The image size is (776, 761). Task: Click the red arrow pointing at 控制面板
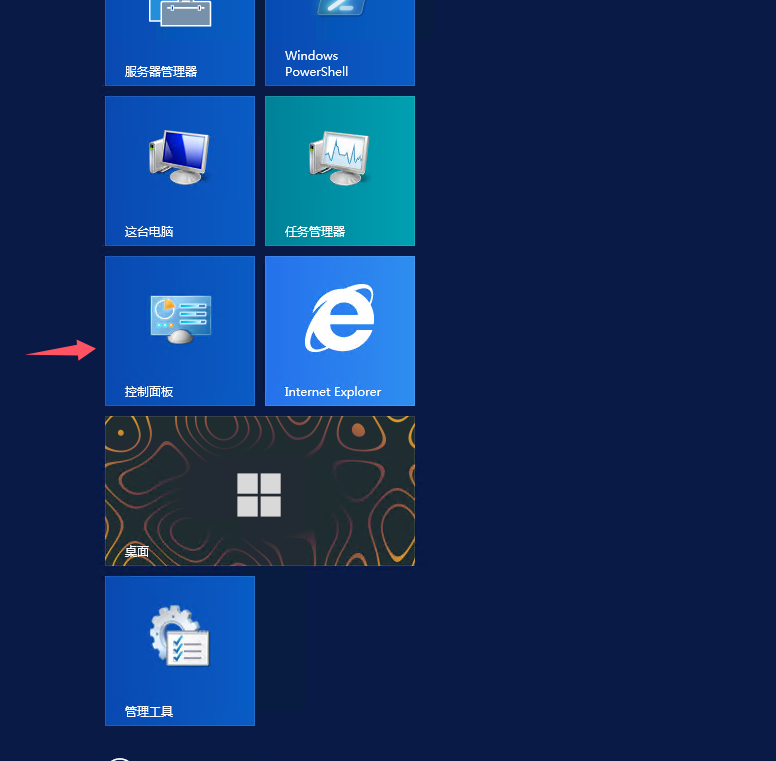[62, 350]
